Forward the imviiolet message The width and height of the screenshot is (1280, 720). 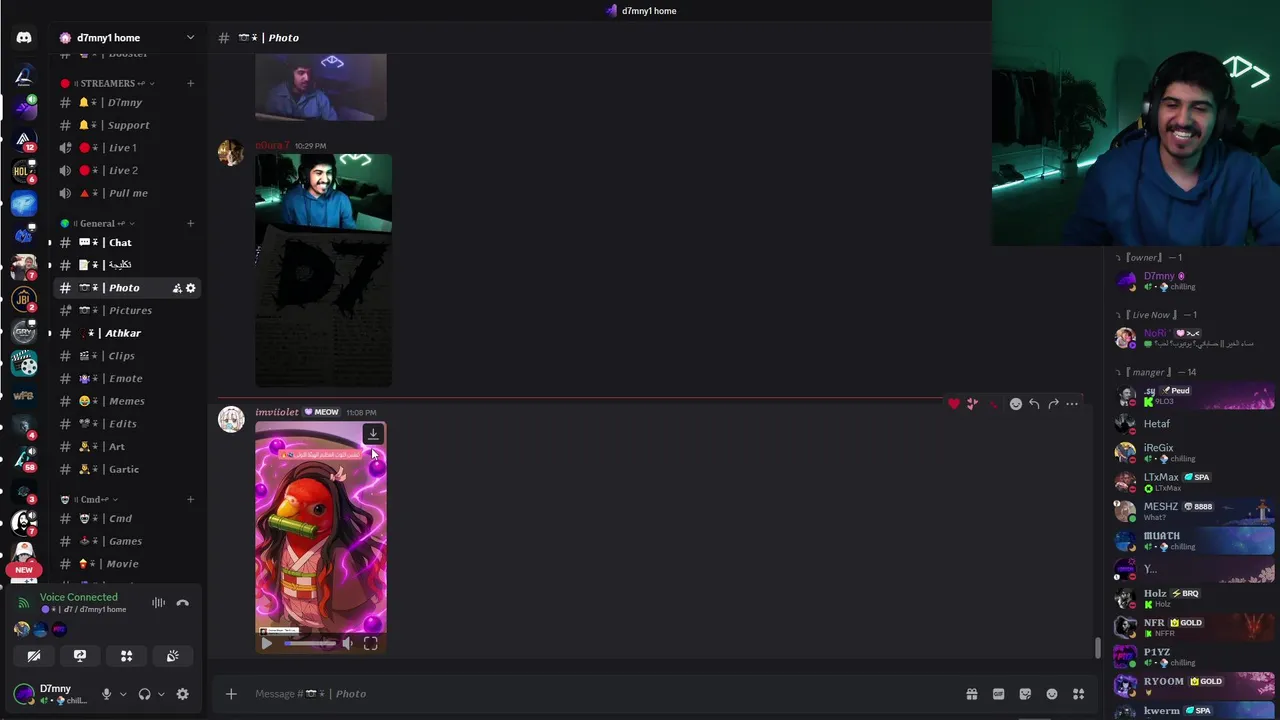click(x=1053, y=404)
